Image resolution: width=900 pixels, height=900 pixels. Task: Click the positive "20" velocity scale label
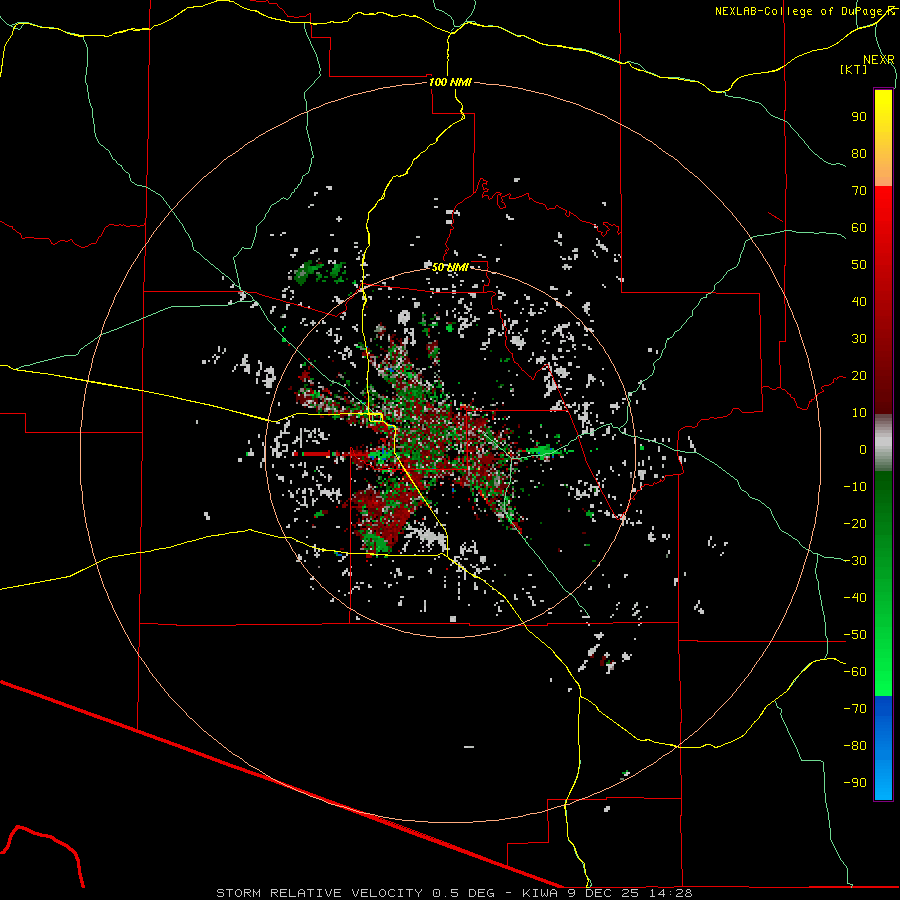click(859, 376)
